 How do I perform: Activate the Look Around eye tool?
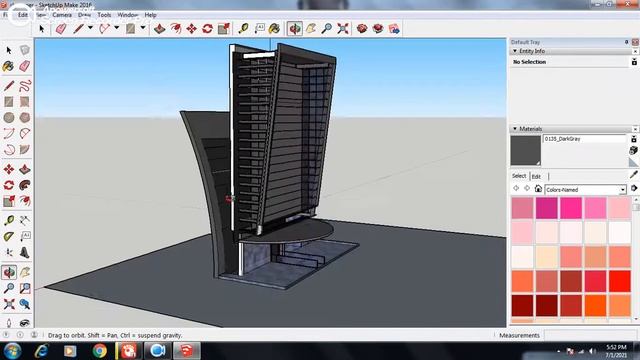point(25,323)
